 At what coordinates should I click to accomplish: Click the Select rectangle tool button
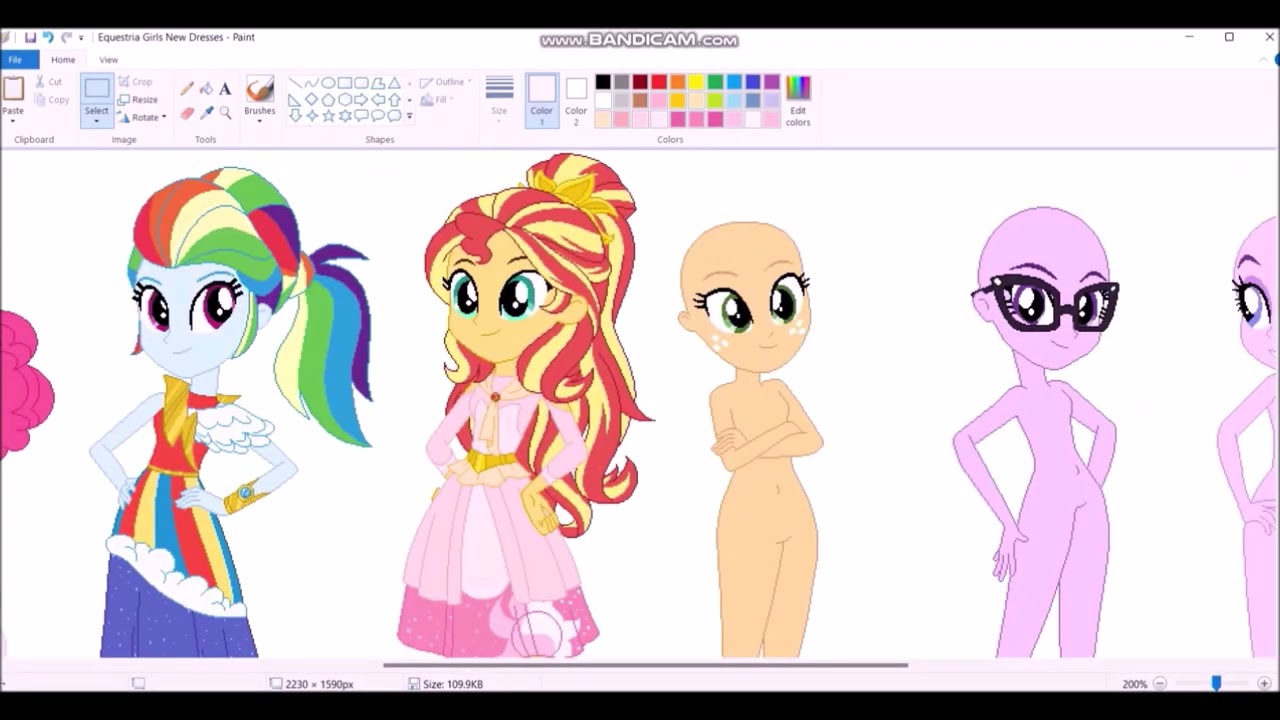(96, 90)
